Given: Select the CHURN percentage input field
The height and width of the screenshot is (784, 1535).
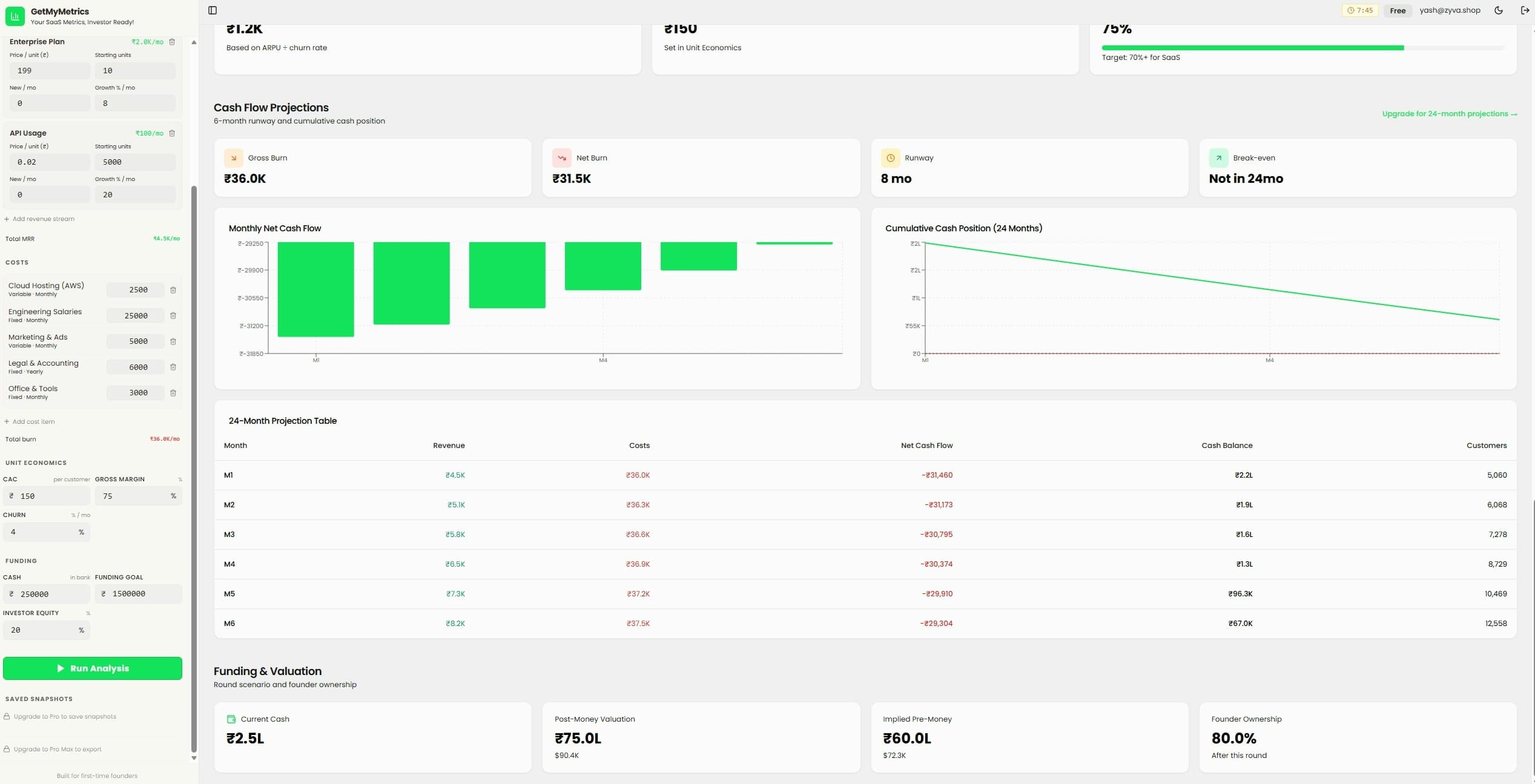Looking at the screenshot, I should coord(47,532).
